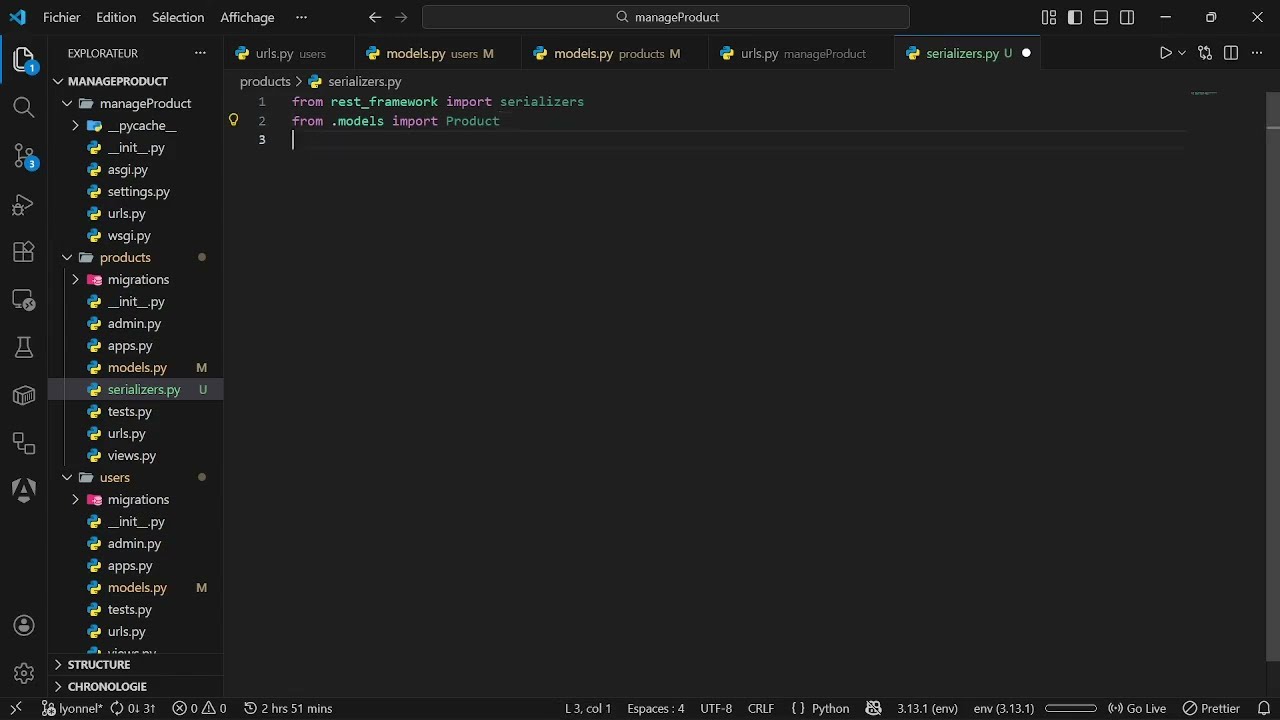Click the open changes compare icon
1280x720 pixels.
coord(1205,53)
